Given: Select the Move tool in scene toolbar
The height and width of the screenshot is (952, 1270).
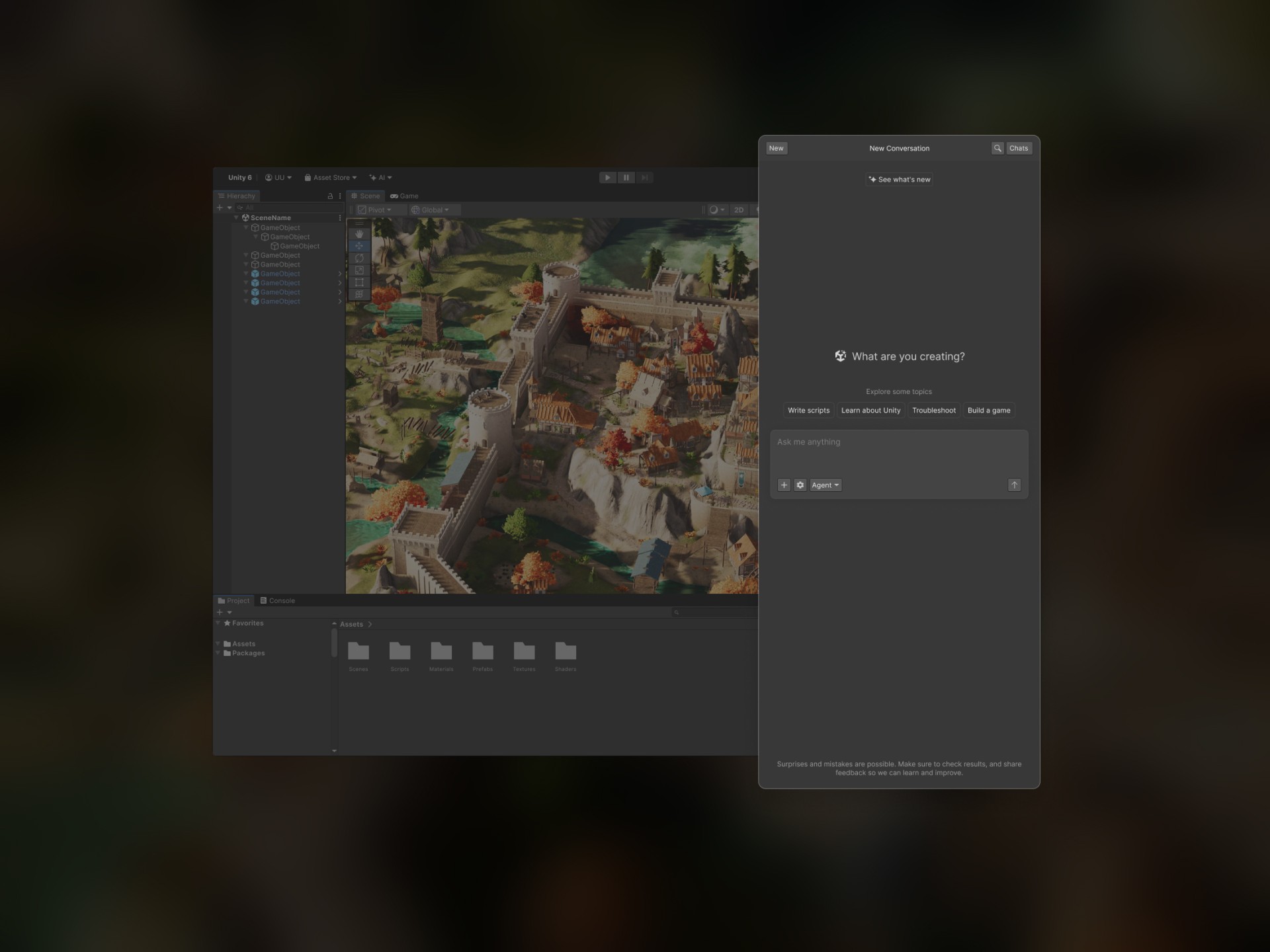Looking at the screenshot, I should tap(359, 246).
